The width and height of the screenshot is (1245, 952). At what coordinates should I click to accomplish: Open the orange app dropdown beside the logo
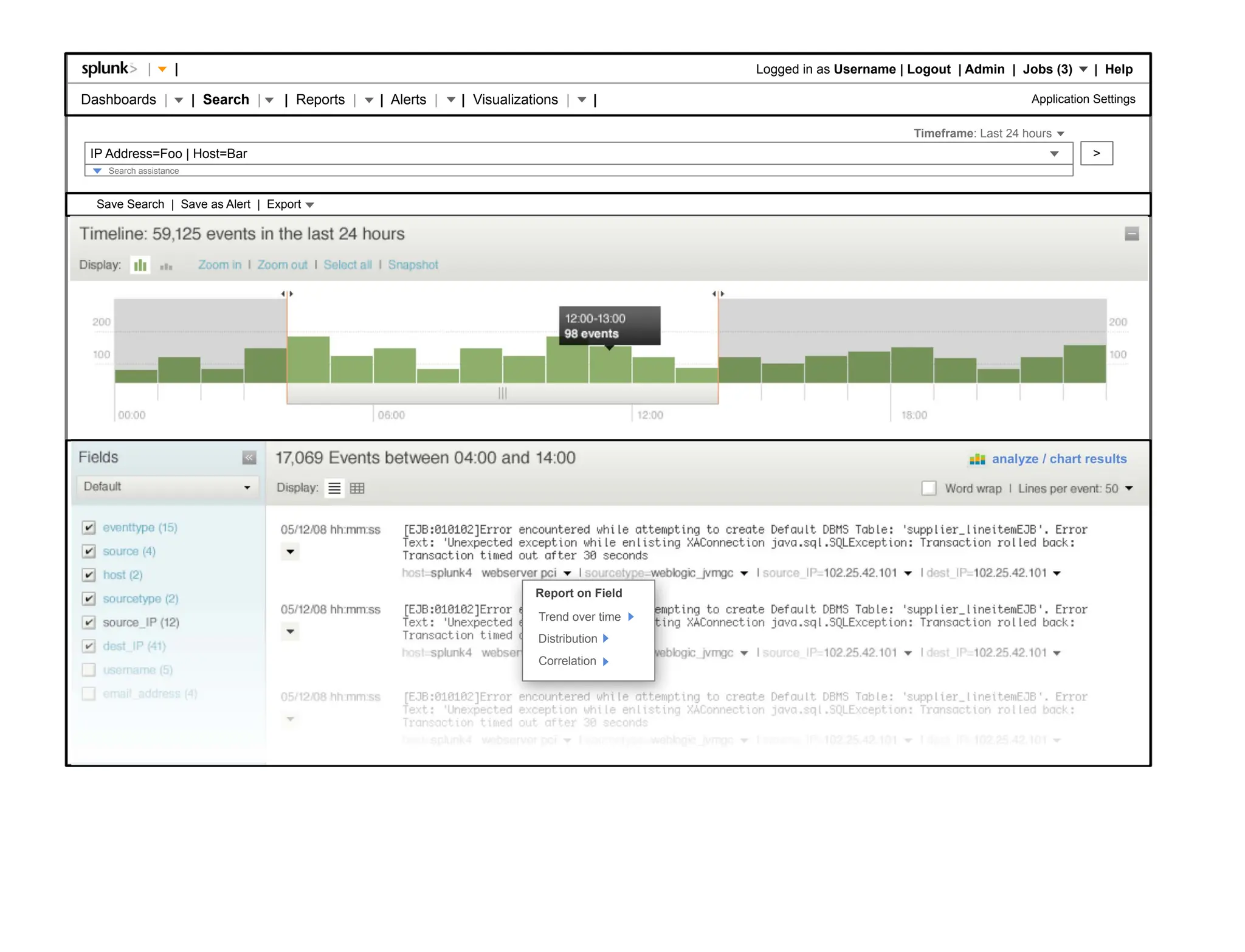pyautogui.click(x=162, y=69)
